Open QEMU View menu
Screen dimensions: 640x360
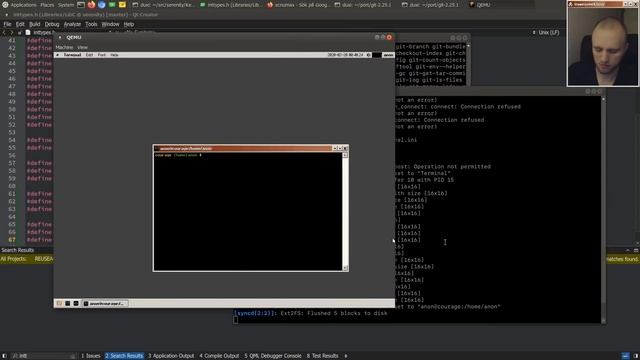(82, 47)
